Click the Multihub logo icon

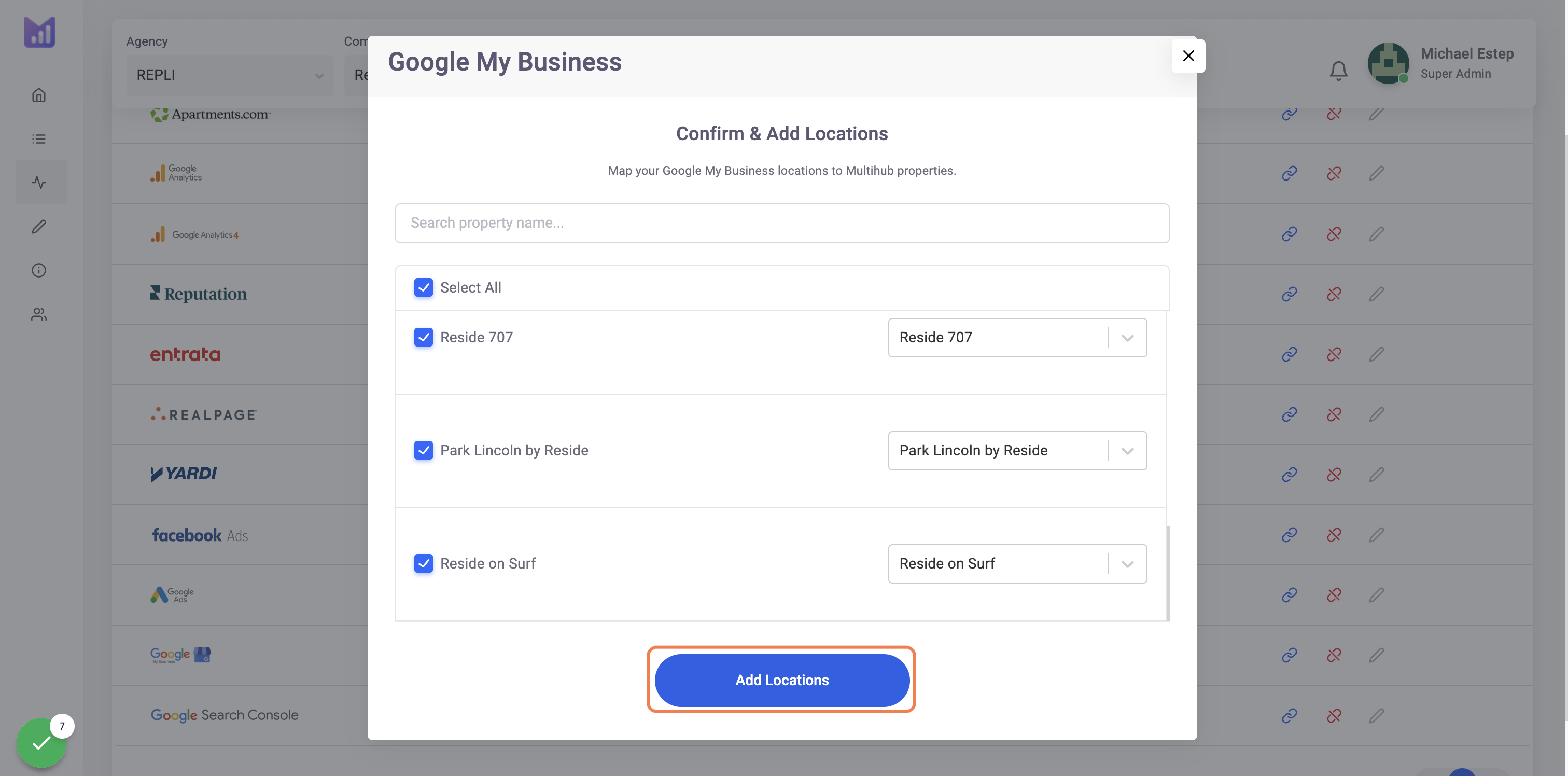39,32
